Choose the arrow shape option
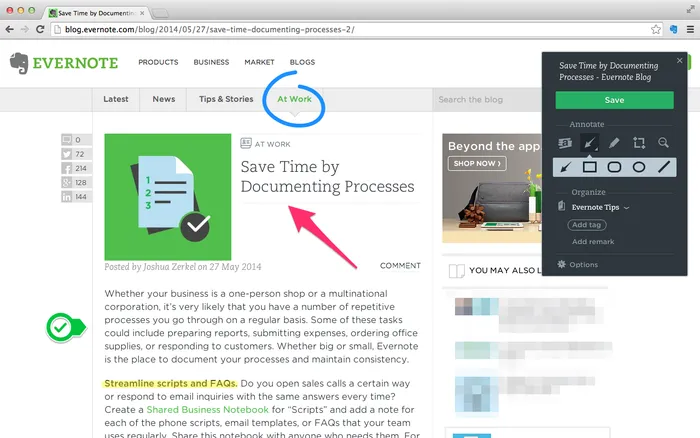This screenshot has height=438, width=700. (565, 167)
